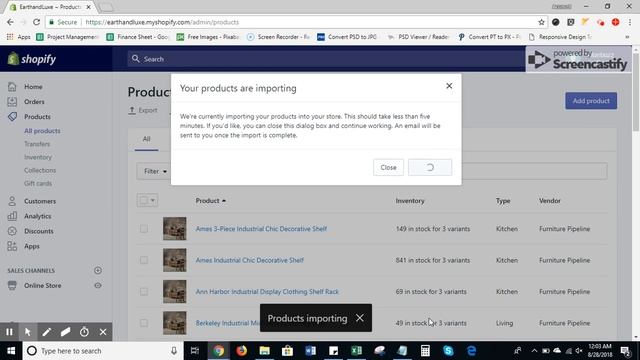View Online Store with eye icon
Screen dimensions: 640x360
tap(98, 285)
